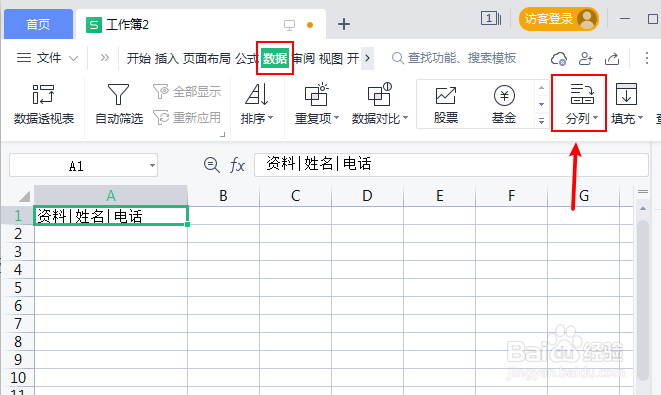Move to the previous data types gallery row
This screenshot has height=395, width=661.
(542, 88)
